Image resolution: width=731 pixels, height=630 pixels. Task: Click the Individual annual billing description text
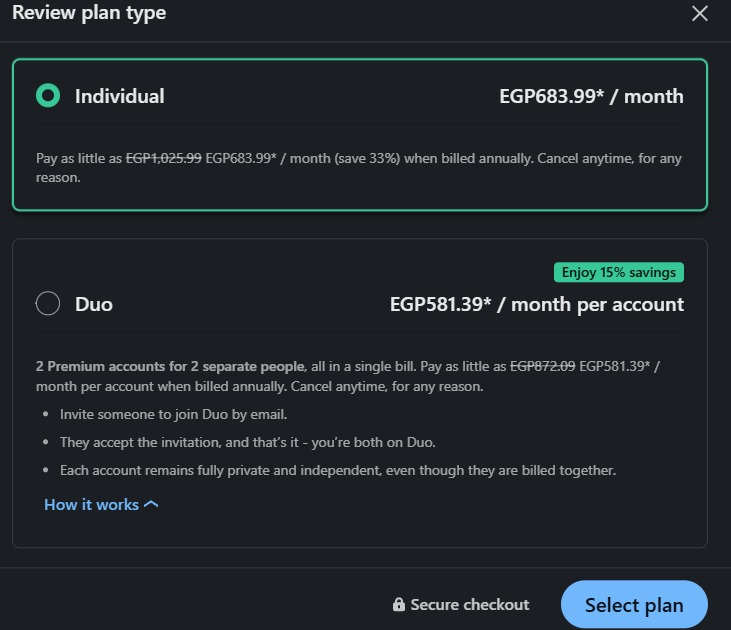coord(359,167)
